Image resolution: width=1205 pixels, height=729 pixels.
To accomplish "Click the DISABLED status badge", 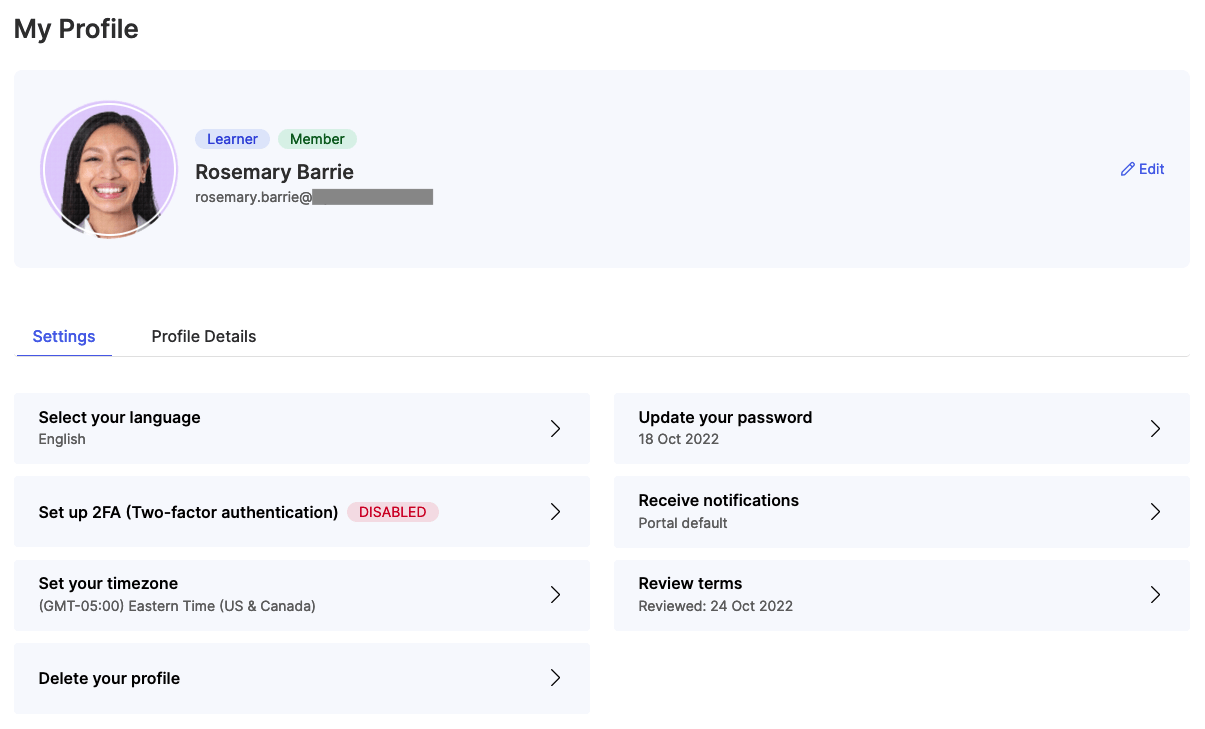I will (x=393, y=511).
